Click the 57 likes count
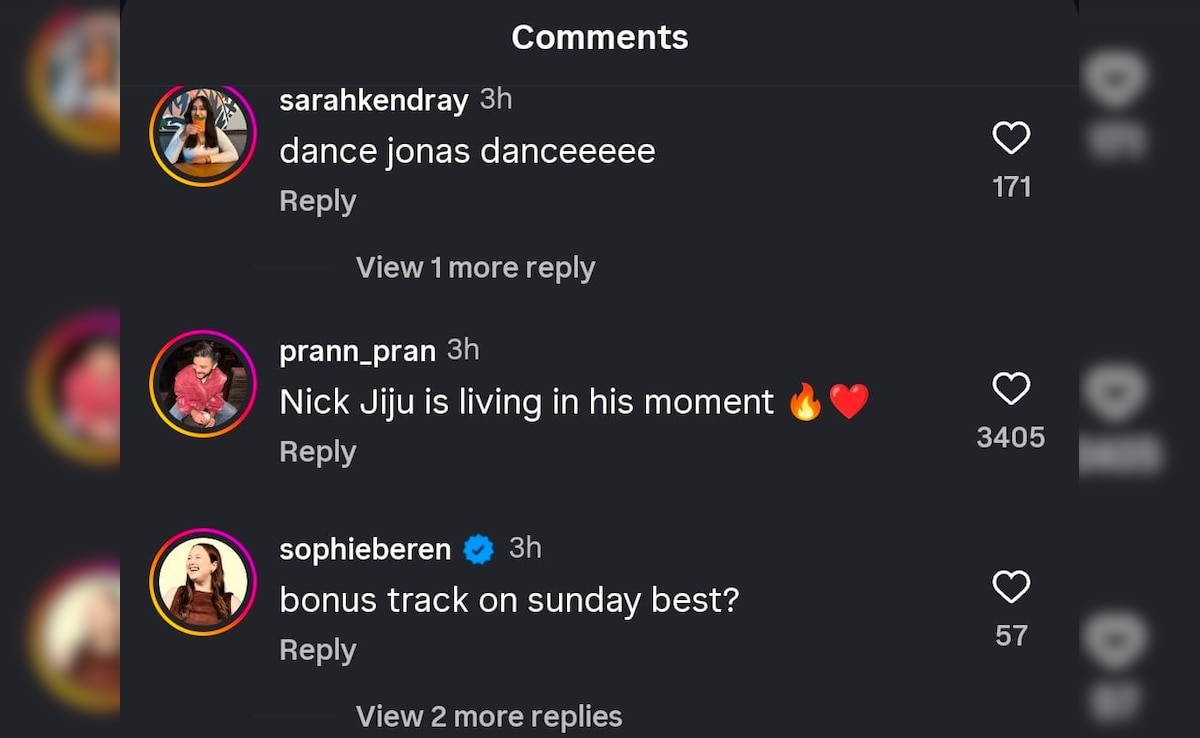The width and height of the screenshot is (1200, 738). tap(1011, 635)
